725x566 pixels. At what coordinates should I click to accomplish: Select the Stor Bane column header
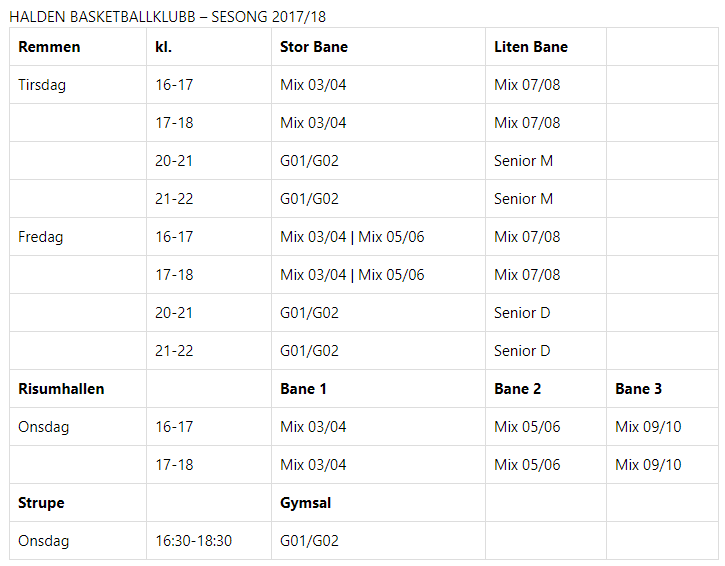pyautogui.click(x=314, y=47)
